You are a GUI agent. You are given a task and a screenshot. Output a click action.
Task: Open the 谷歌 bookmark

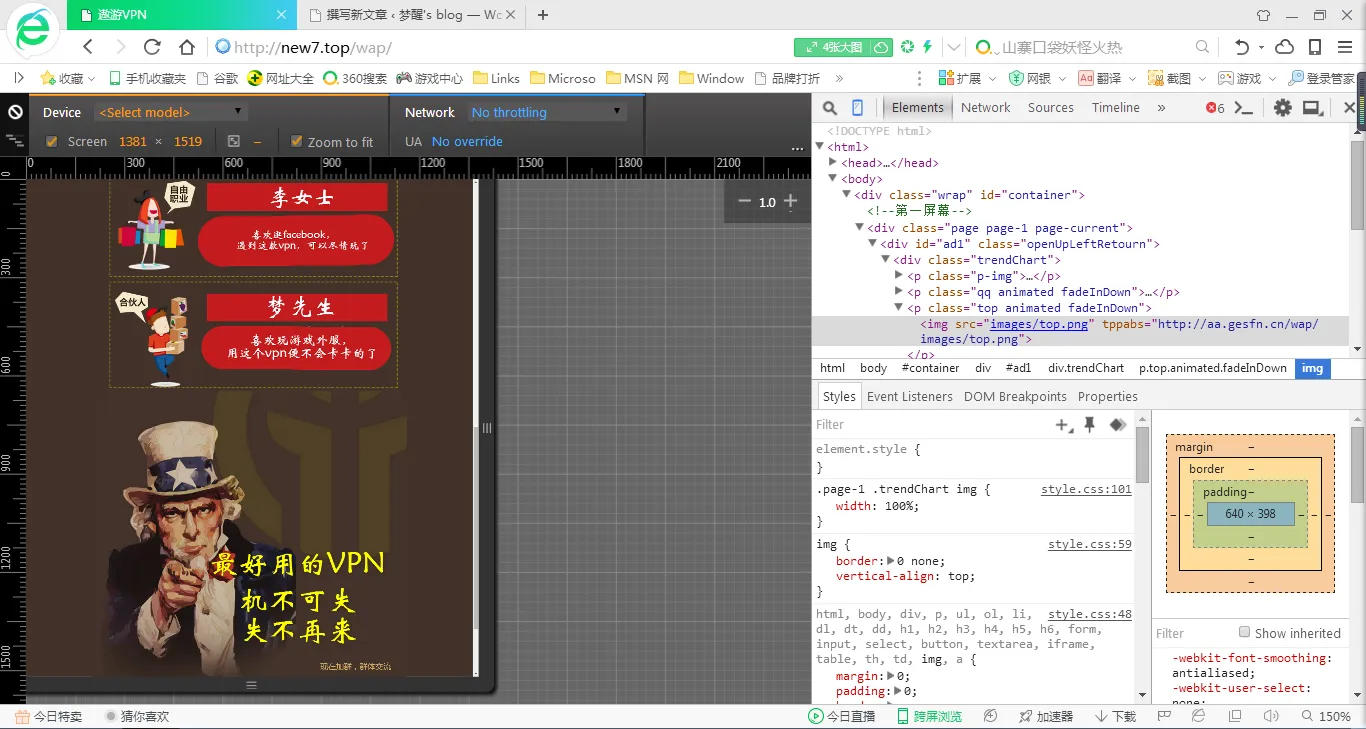218,78
